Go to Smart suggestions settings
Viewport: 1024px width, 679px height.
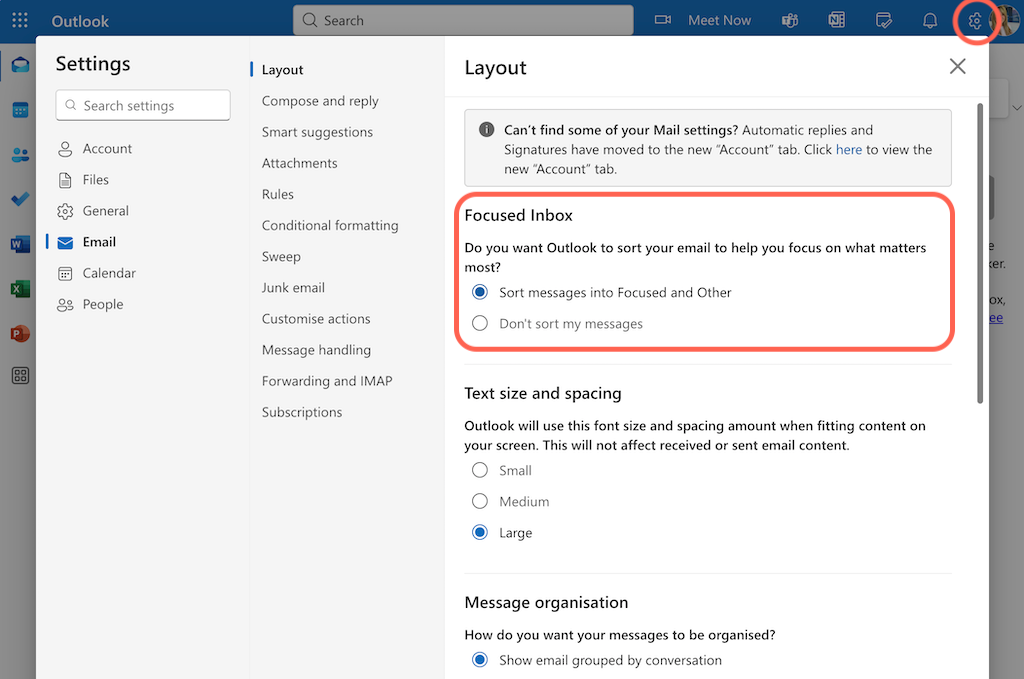pos(317,132)
